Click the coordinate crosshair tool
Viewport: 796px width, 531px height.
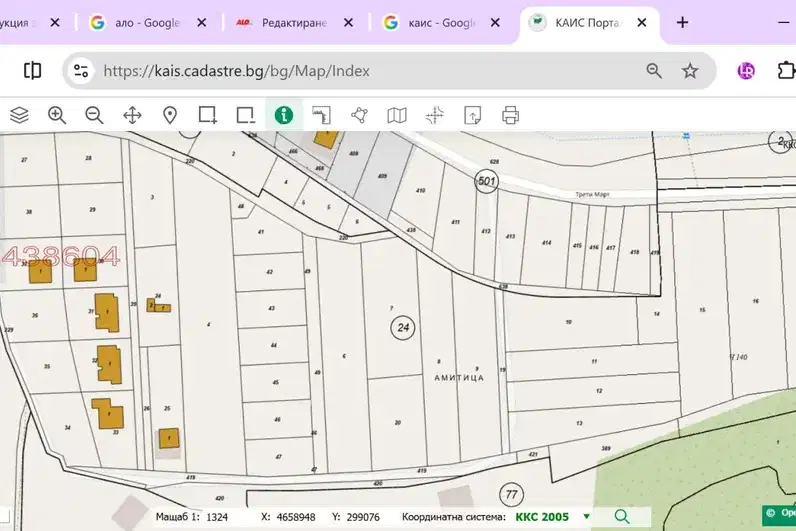pyautogui.click(x=435, y=115)
